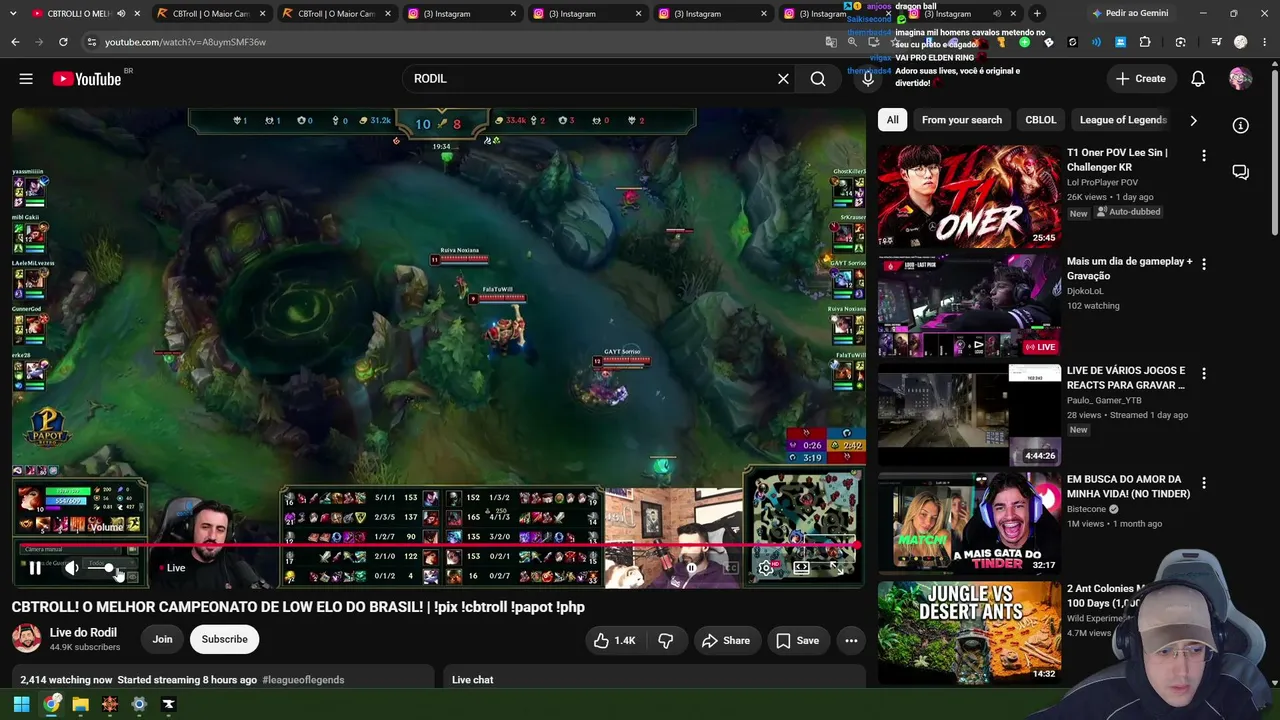Mute the CBTROLL YouTube tab audio
Screen dimensions: 1280x720
121,14
